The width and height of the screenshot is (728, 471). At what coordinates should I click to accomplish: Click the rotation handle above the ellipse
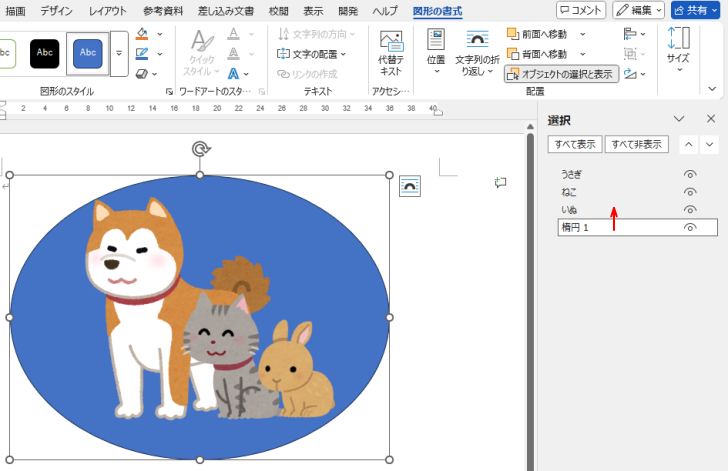[x=200, y=149]
